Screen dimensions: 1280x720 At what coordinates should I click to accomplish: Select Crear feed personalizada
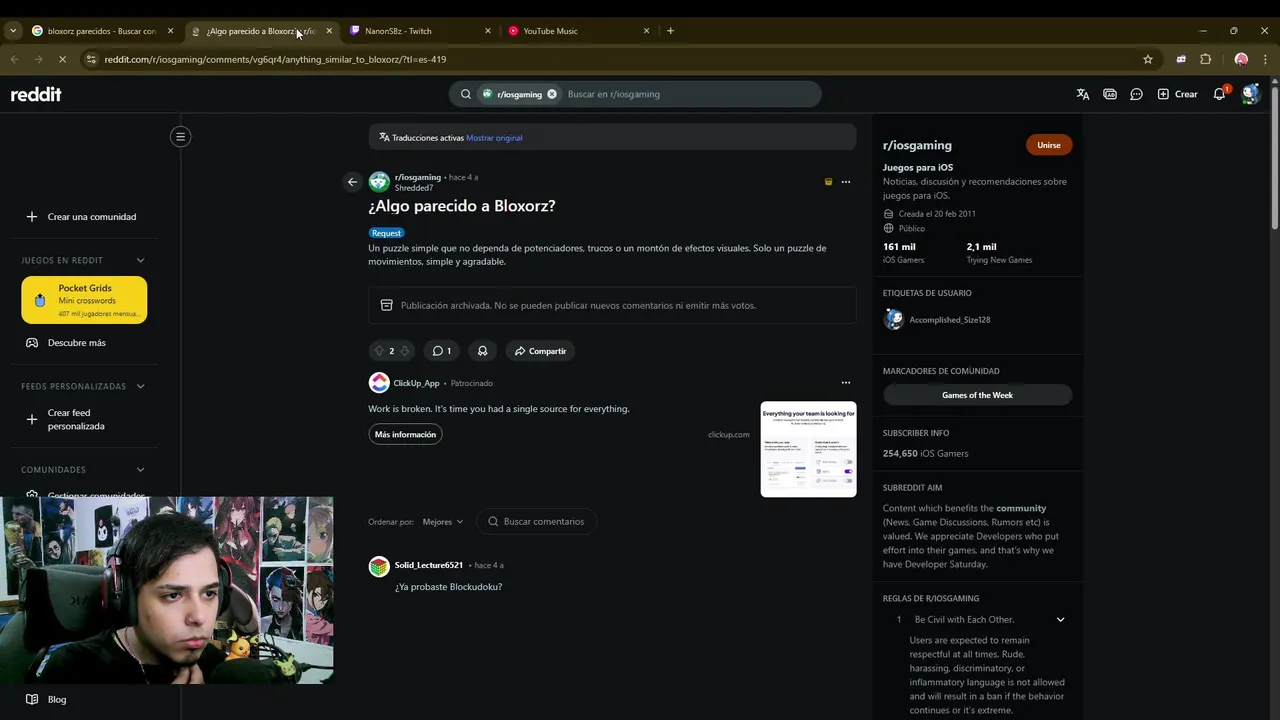84,419
